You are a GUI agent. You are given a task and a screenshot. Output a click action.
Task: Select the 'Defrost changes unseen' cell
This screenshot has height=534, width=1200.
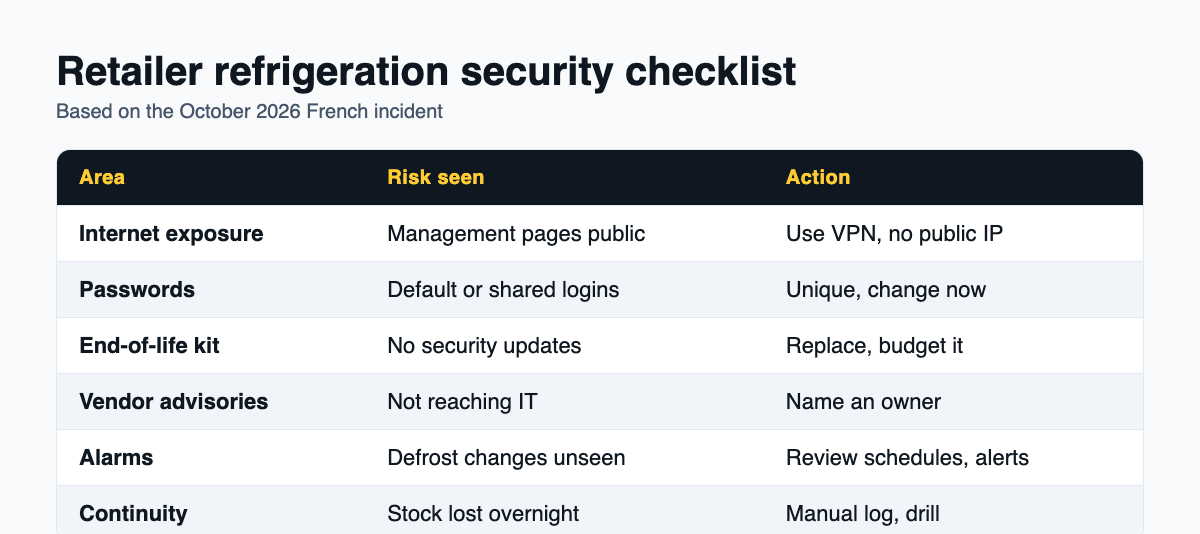tap(564, 458)
